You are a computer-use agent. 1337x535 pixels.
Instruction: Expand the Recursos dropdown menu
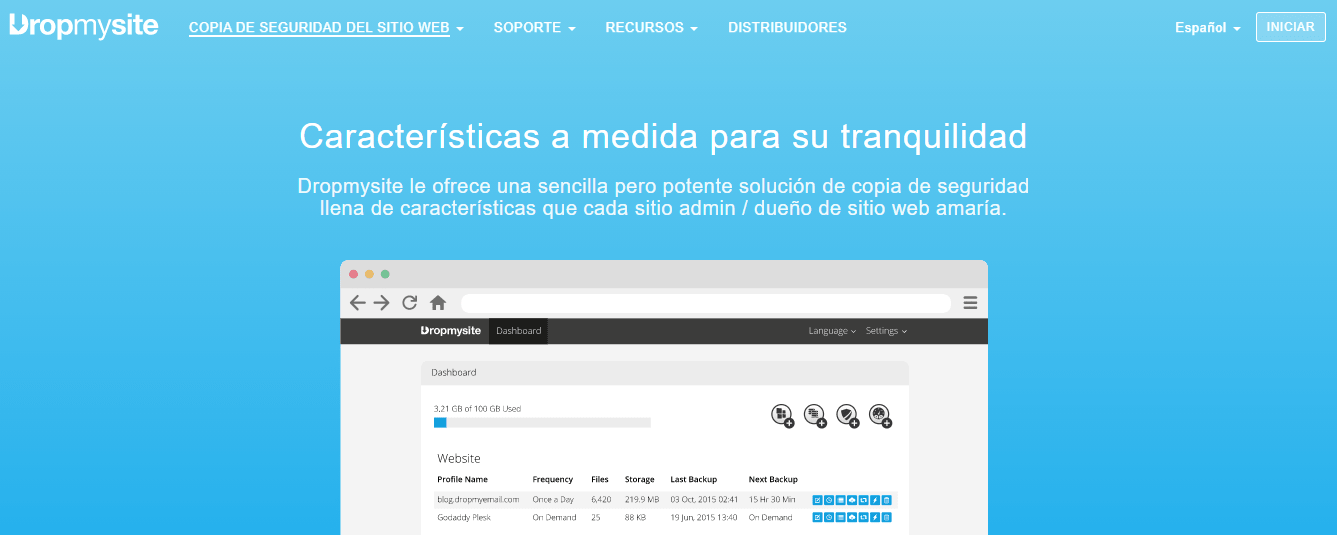tap(651, 28)
